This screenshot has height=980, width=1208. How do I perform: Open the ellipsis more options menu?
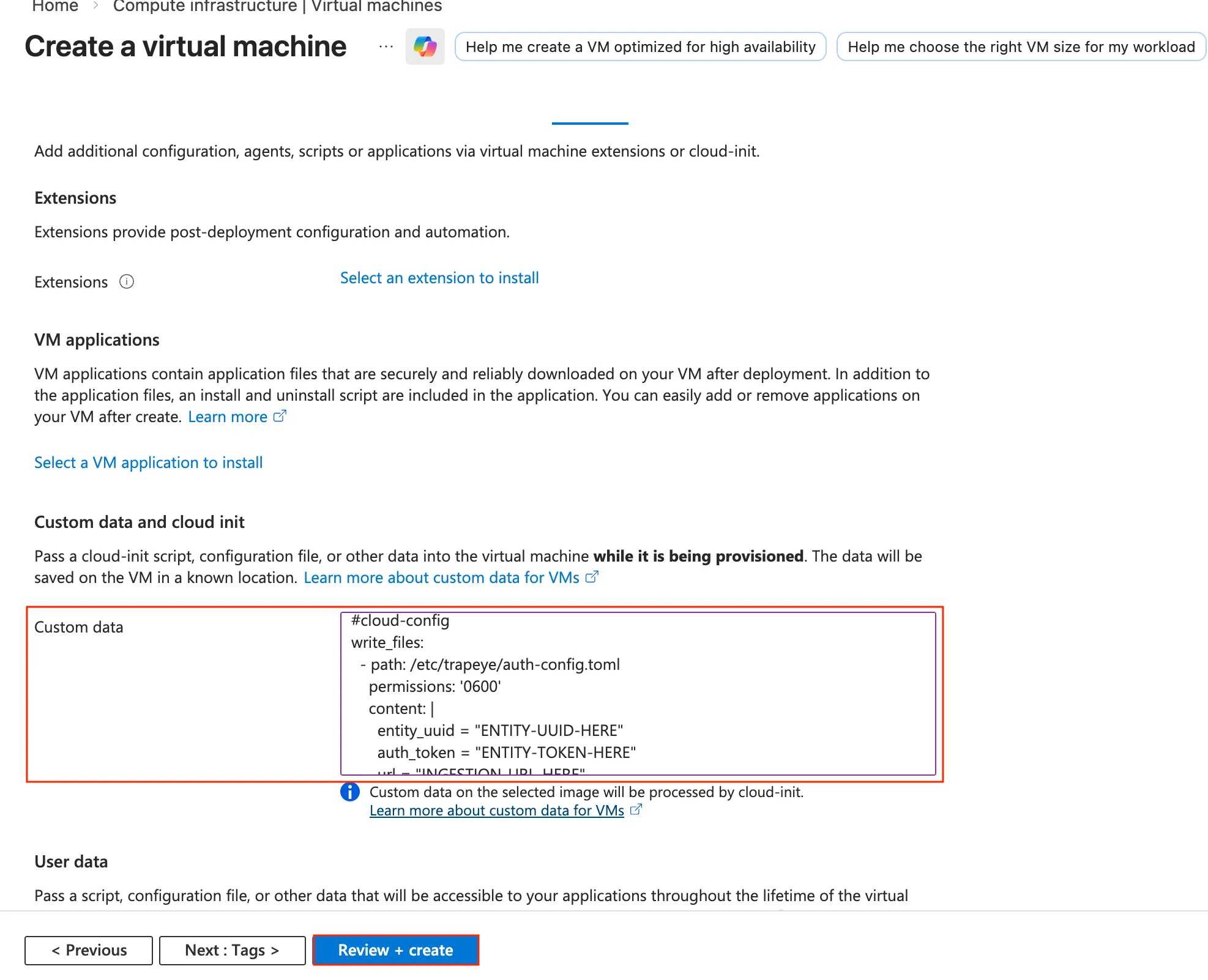(x=386, y=46)
